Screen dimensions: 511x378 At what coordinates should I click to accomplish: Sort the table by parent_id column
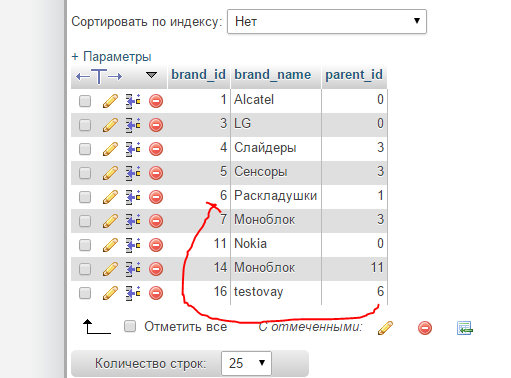(x=354, y=74)
